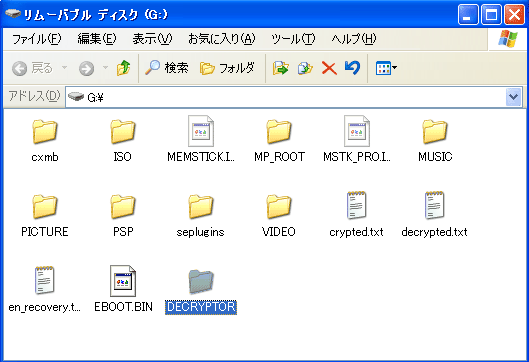Open the Forward button history dropdown arrow
Image resolution: width=529 pixels, height=362 pixels.
click(105, 68)
